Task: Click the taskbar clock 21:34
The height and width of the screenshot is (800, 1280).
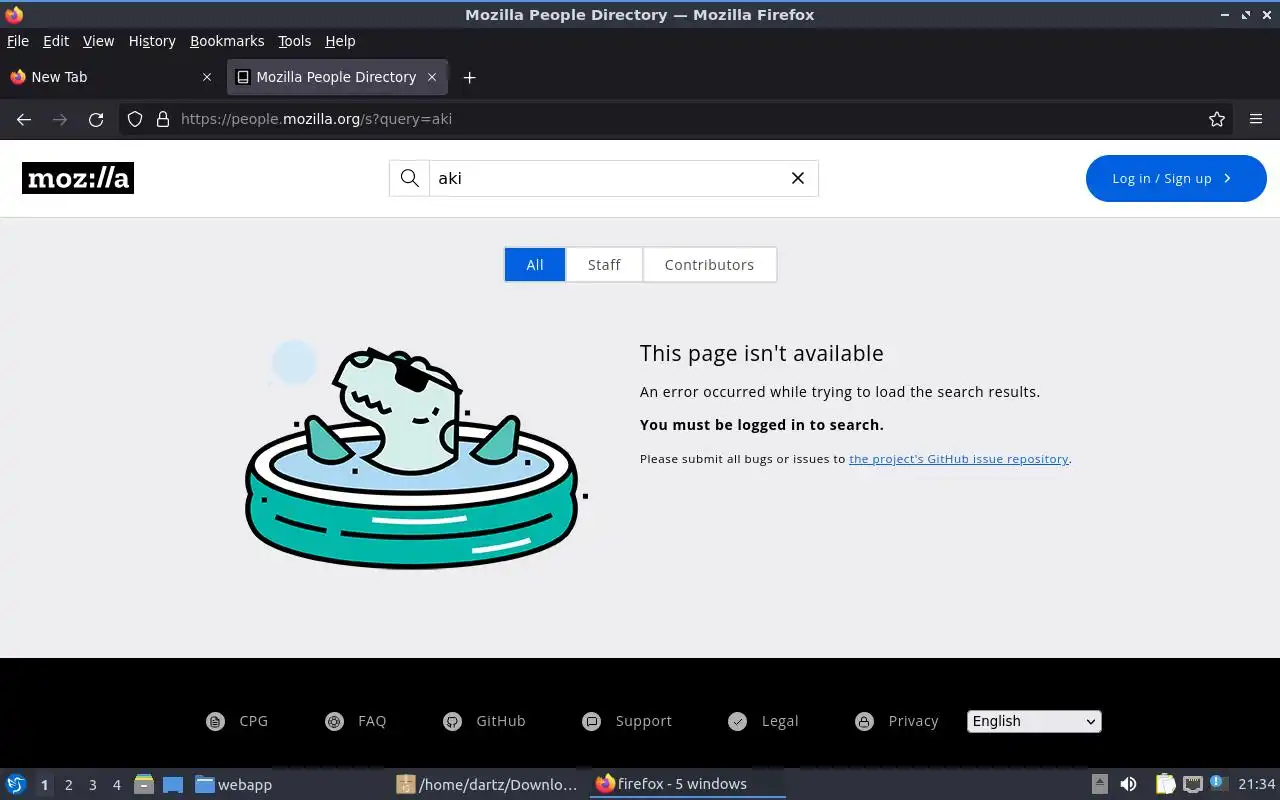Action: [1256, 784]
